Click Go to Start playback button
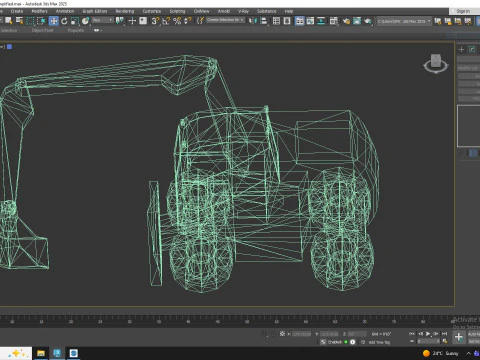 [x=412, y=334]
